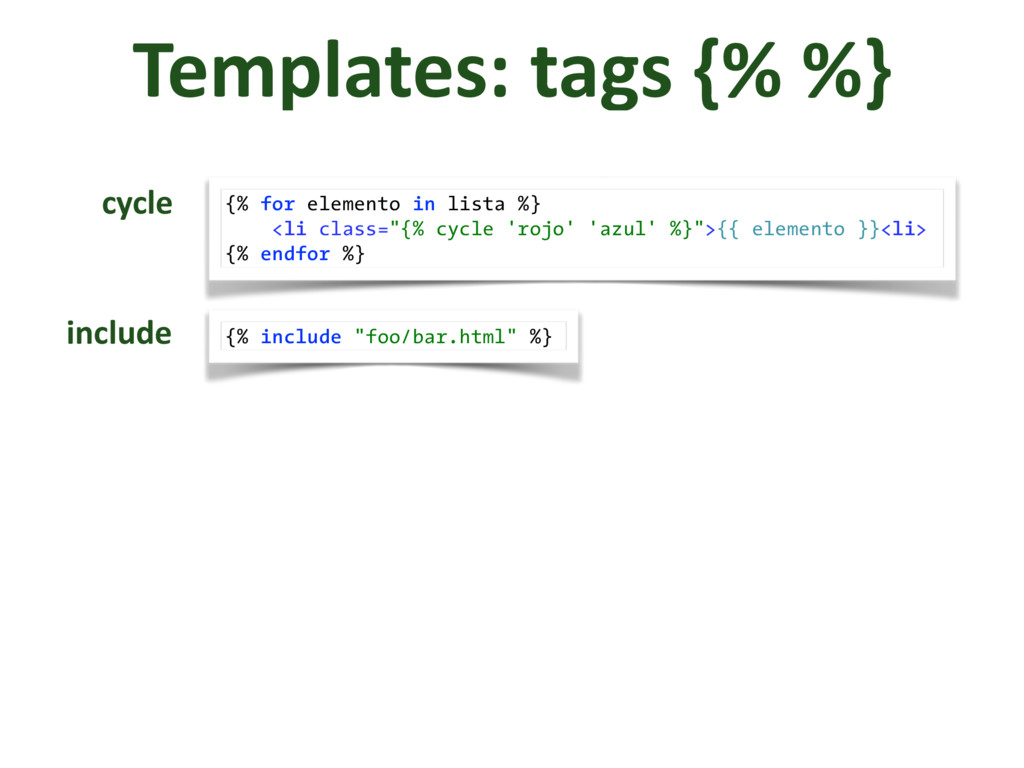Click the closing "<li>" tag at line end
Screen dimensions: 1024x768
point(903,229)
